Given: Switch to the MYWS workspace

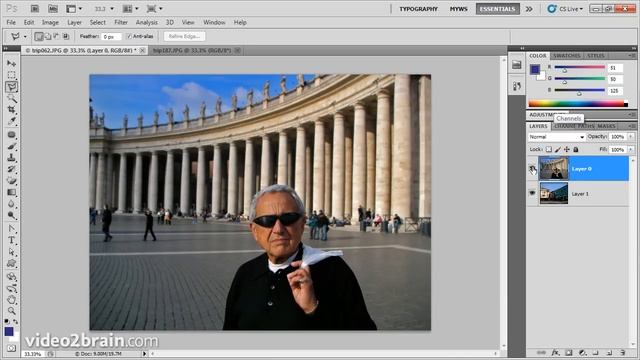Looking at the screenshot, I should (458, 9).
